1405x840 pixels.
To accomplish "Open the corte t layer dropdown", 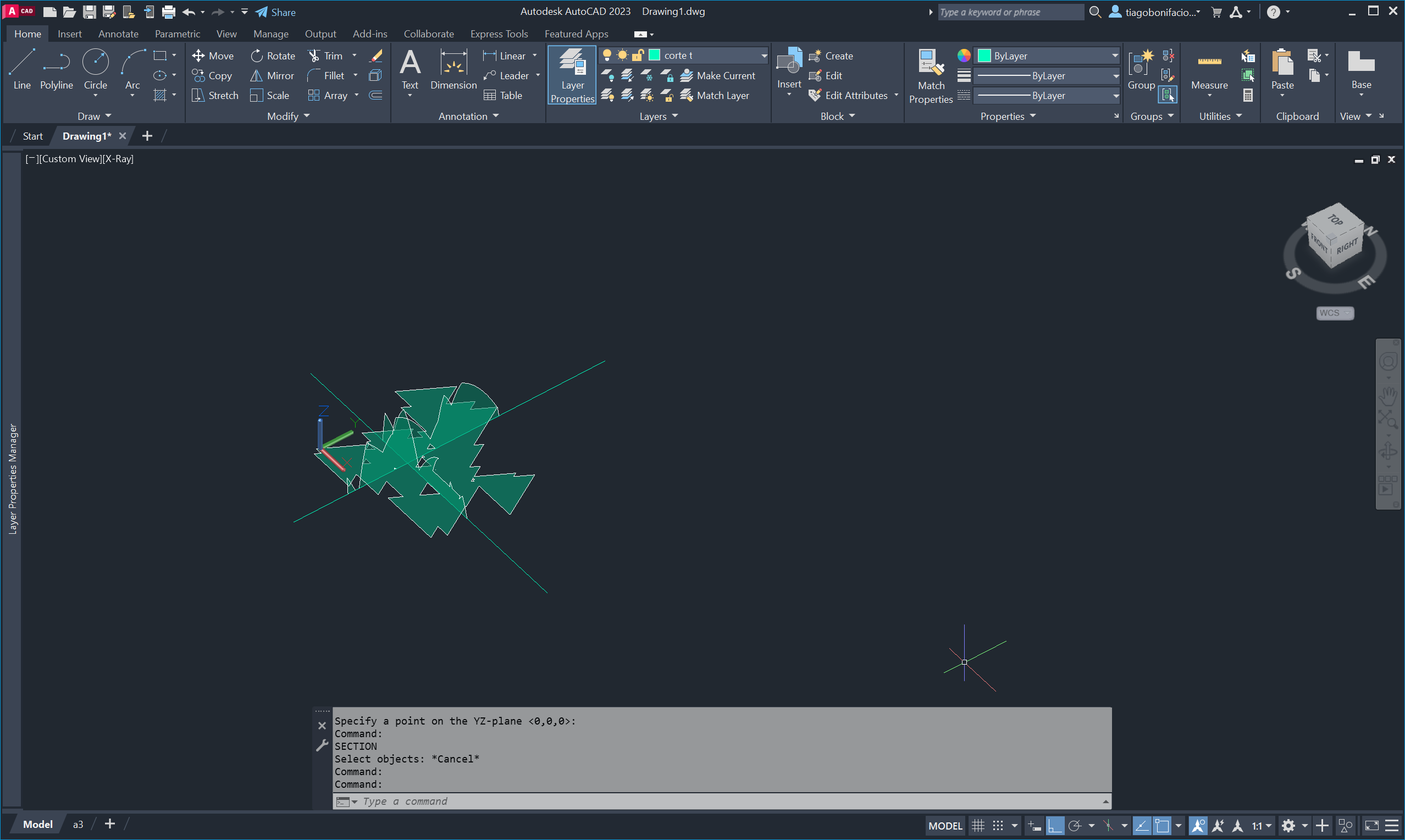I will [x=764, y=56].
